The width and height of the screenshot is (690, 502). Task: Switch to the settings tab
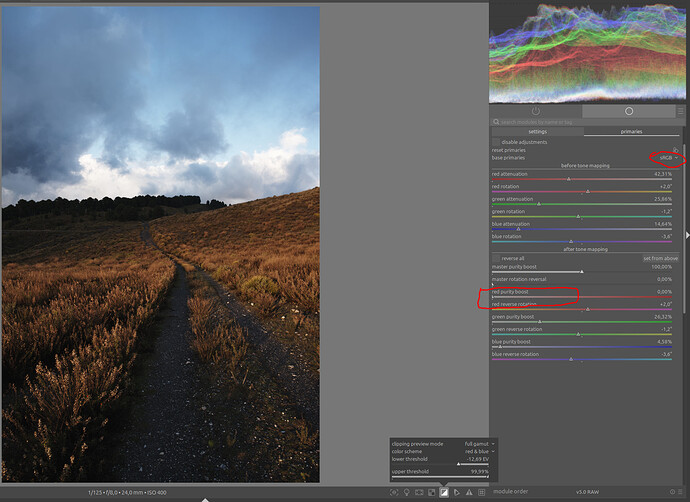point(537,131)
